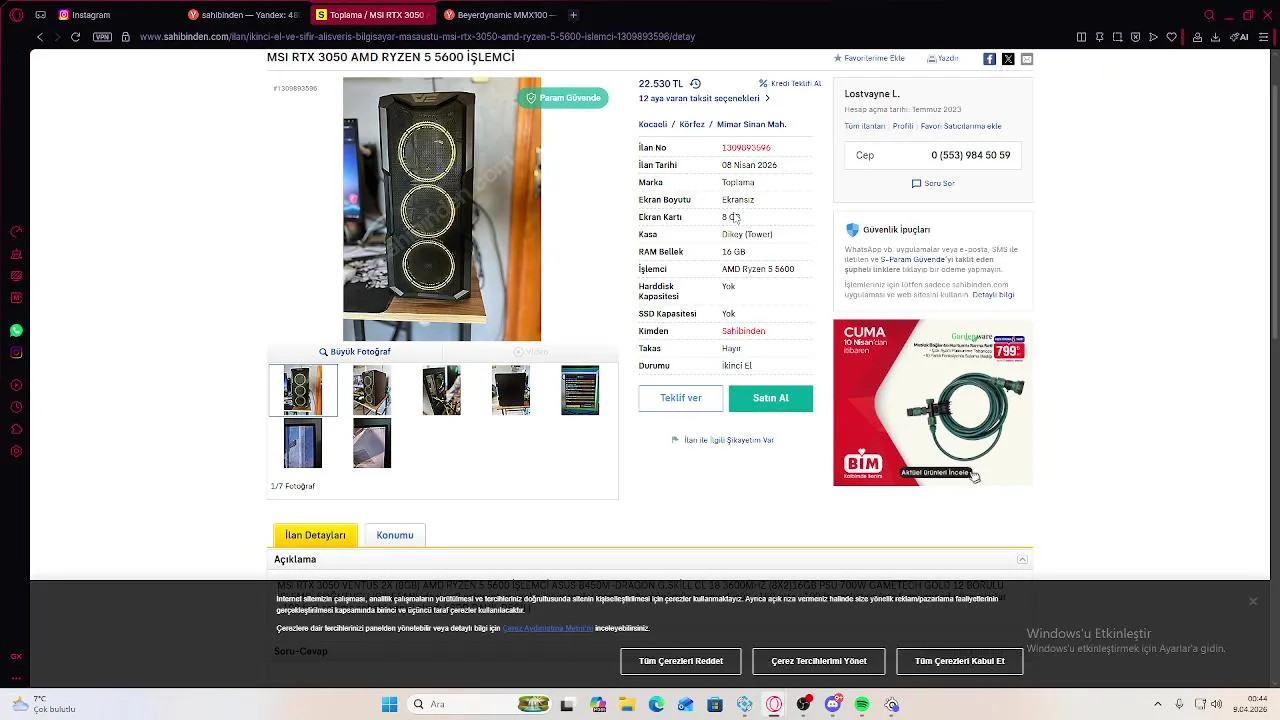This screenshot has height=720, width=1280.
Task: Take a page snapshot
Action: [1117, 37]
